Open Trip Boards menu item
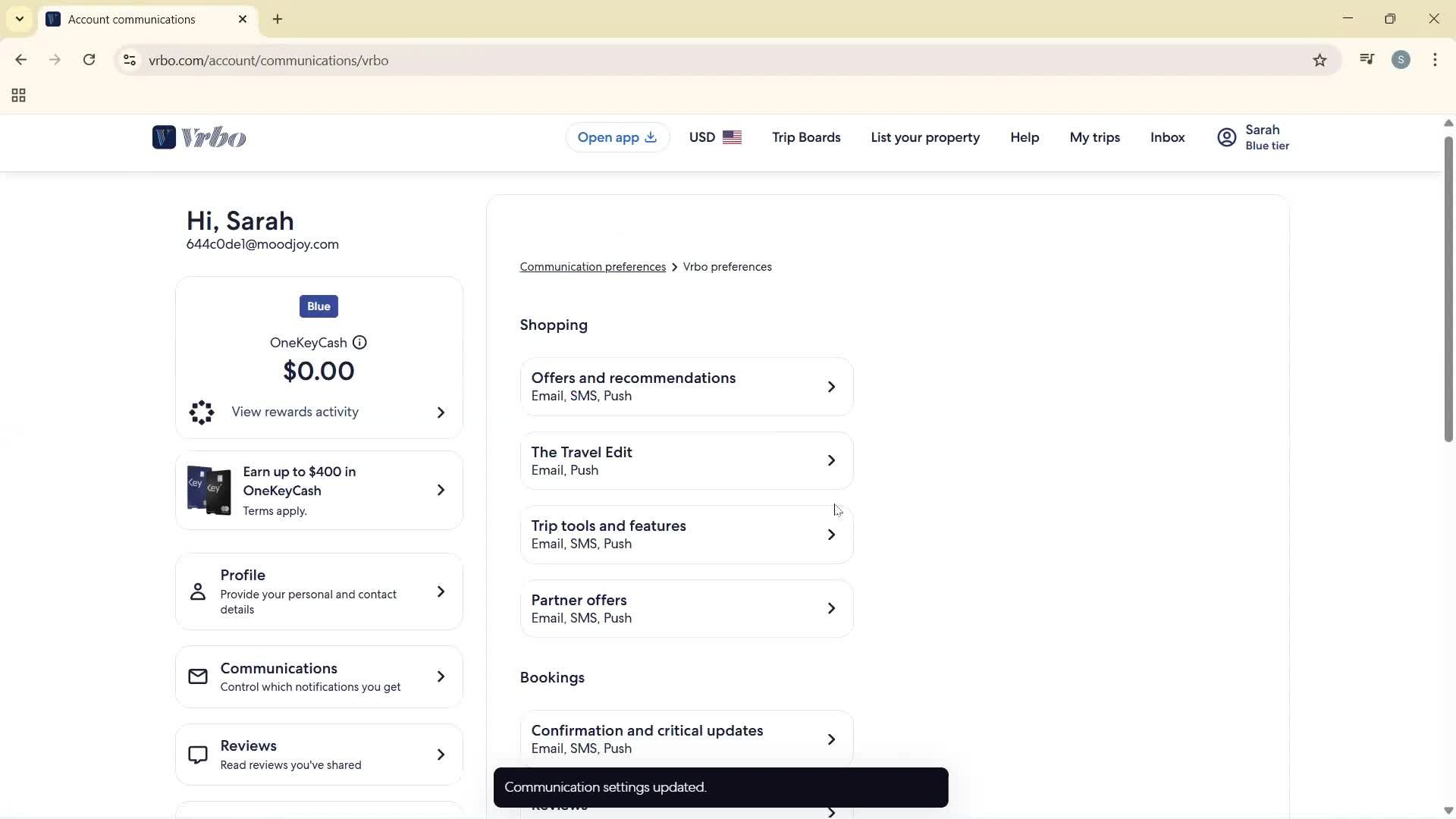Image resolution: width=1456 pixels, height=819 pixels. (x=806, y=137)
